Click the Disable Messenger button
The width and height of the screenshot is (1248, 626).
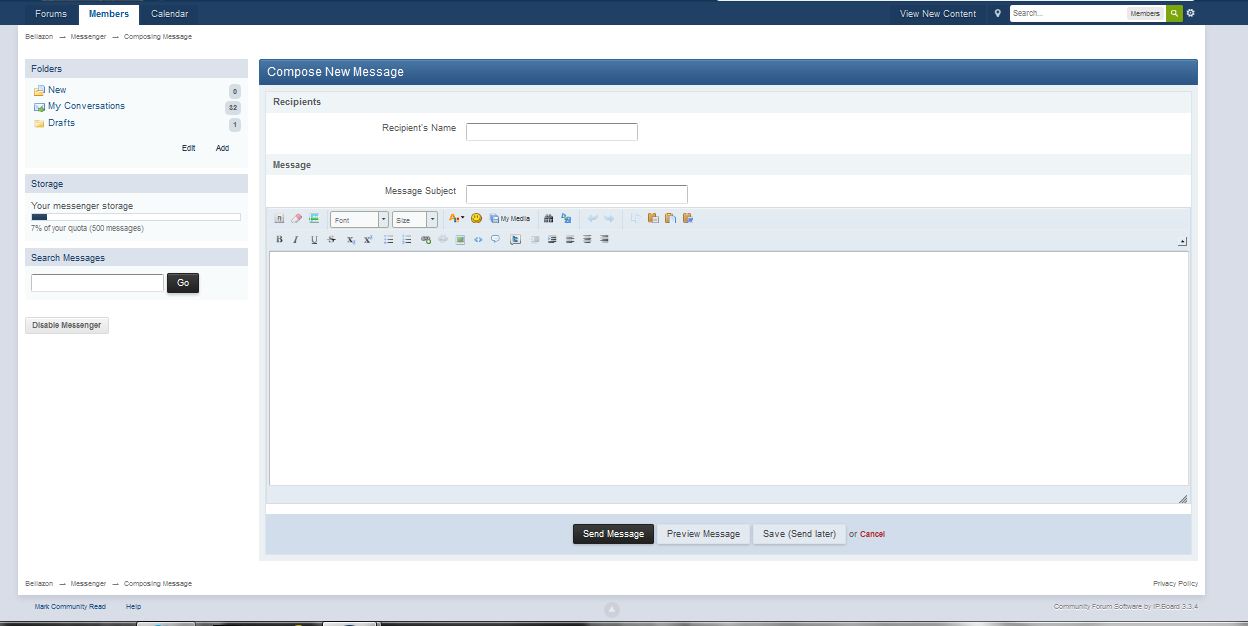67,325
